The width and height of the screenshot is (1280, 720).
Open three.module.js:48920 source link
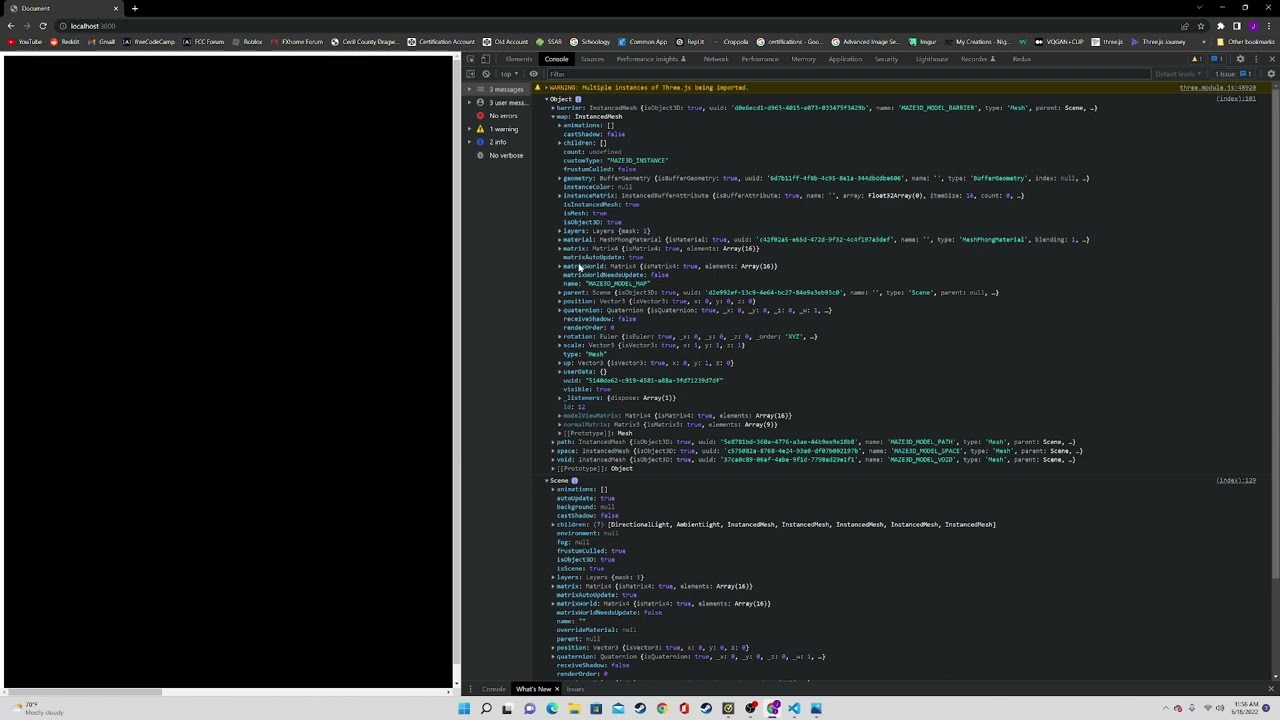click(1217, 88)
